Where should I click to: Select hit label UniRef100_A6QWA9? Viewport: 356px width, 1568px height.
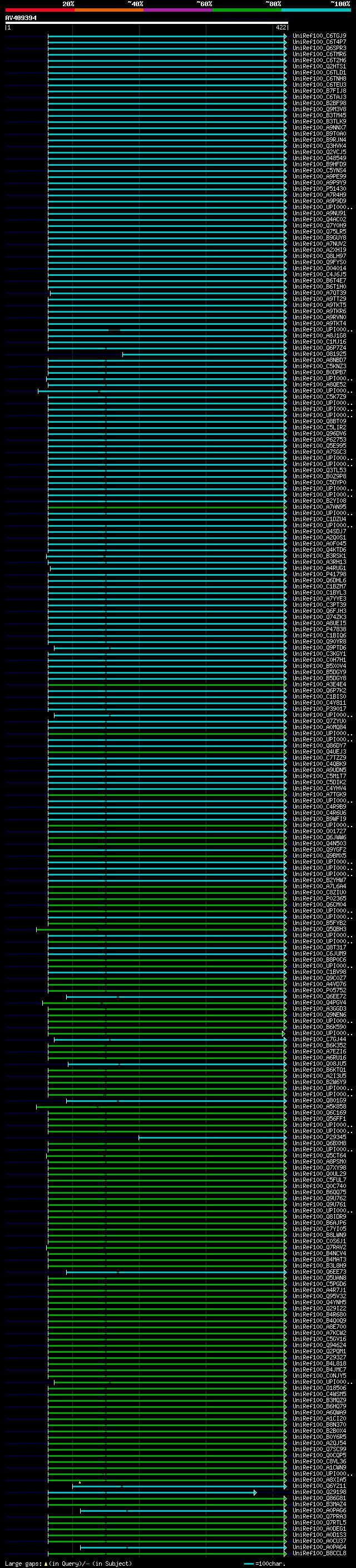click(319, 1413)
